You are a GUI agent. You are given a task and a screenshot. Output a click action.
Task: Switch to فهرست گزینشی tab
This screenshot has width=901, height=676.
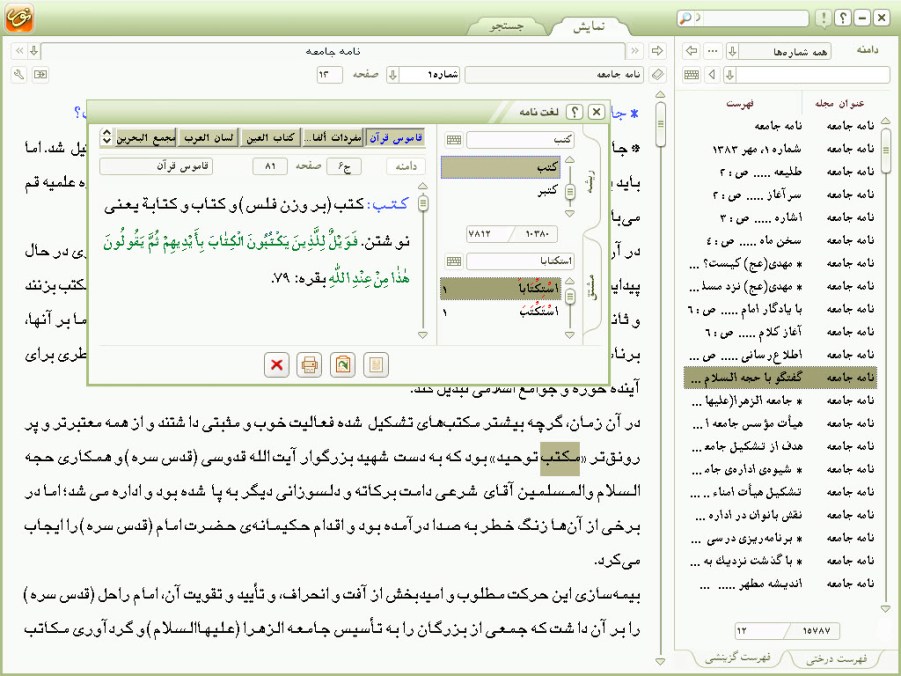click(738, 658)
